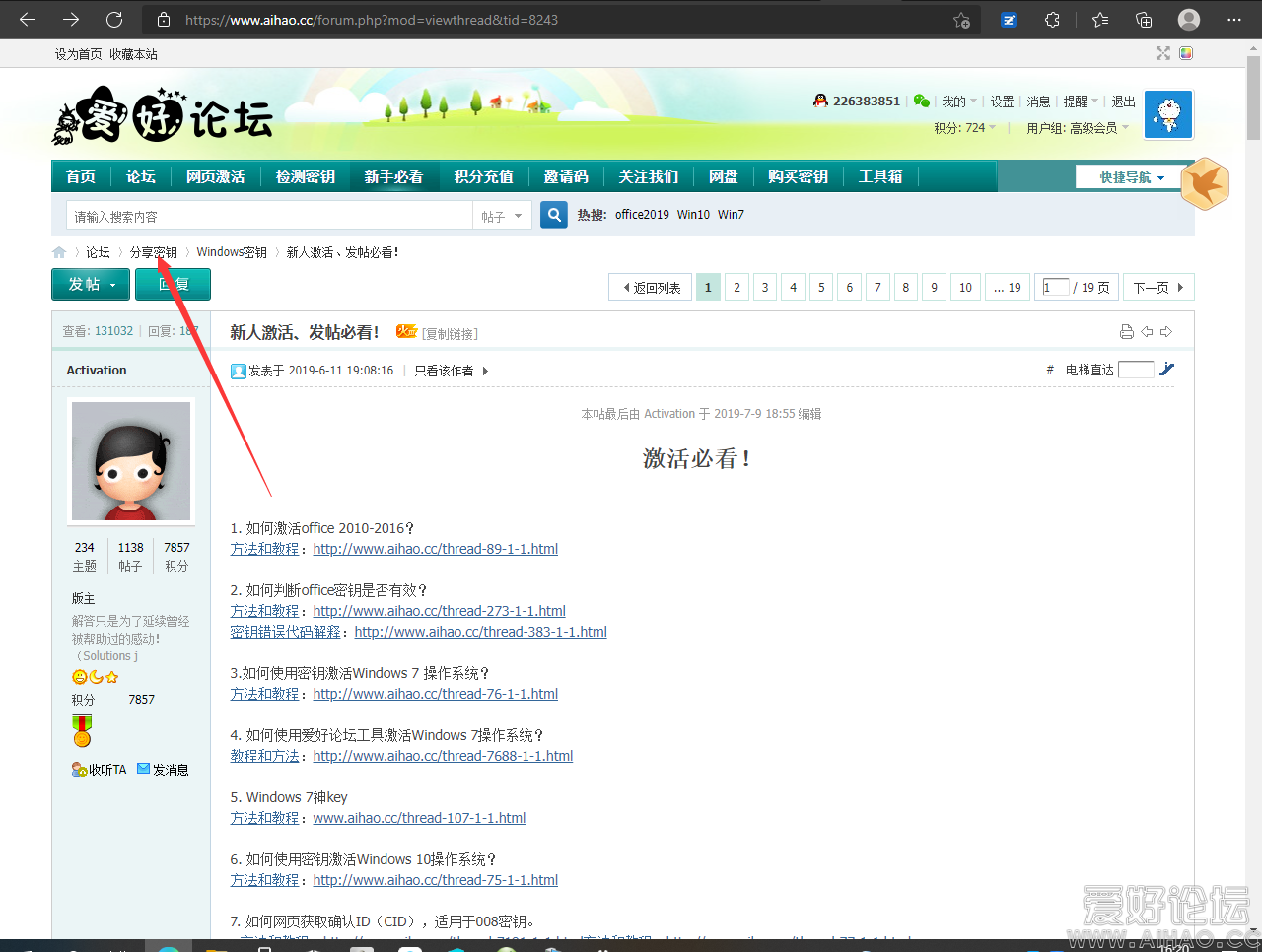Click the previous thread left-arrow icon
The height and width of the screenshot is (952, 1262).
pyautogui.click(x=1147, y=332)
